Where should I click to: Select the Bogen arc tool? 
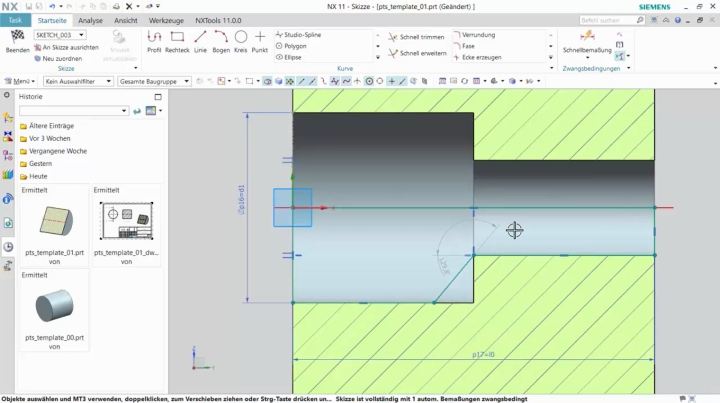220,38
